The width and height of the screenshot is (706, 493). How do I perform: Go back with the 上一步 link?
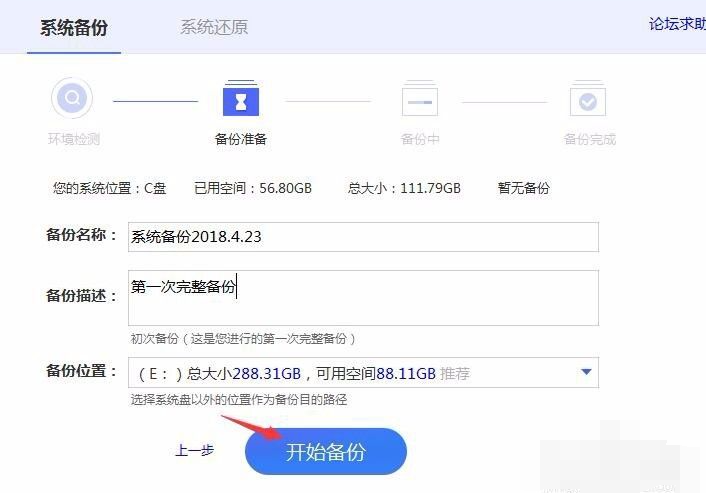pyautogui.click(x=194, y=451)
